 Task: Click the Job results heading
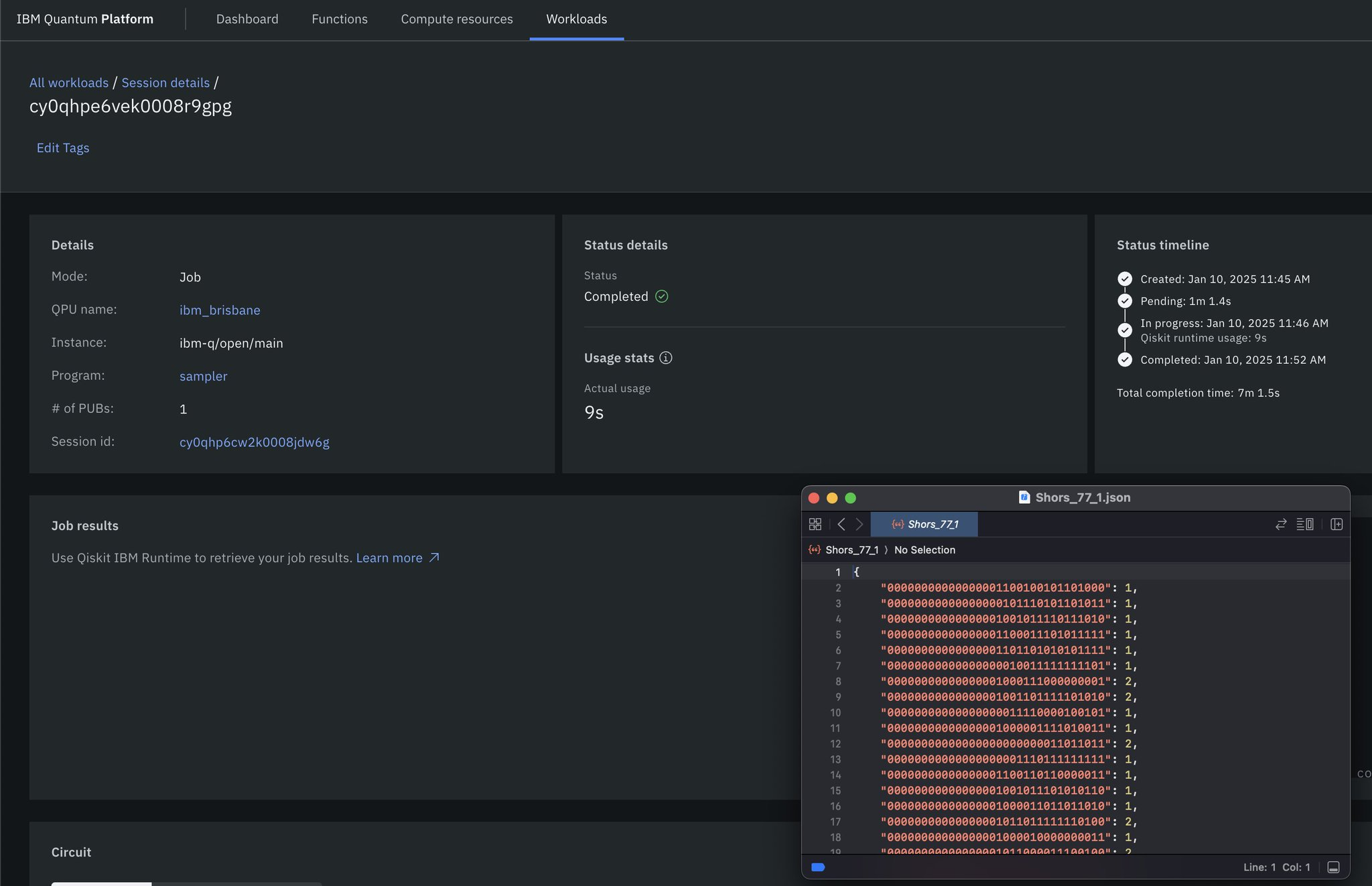85,525
